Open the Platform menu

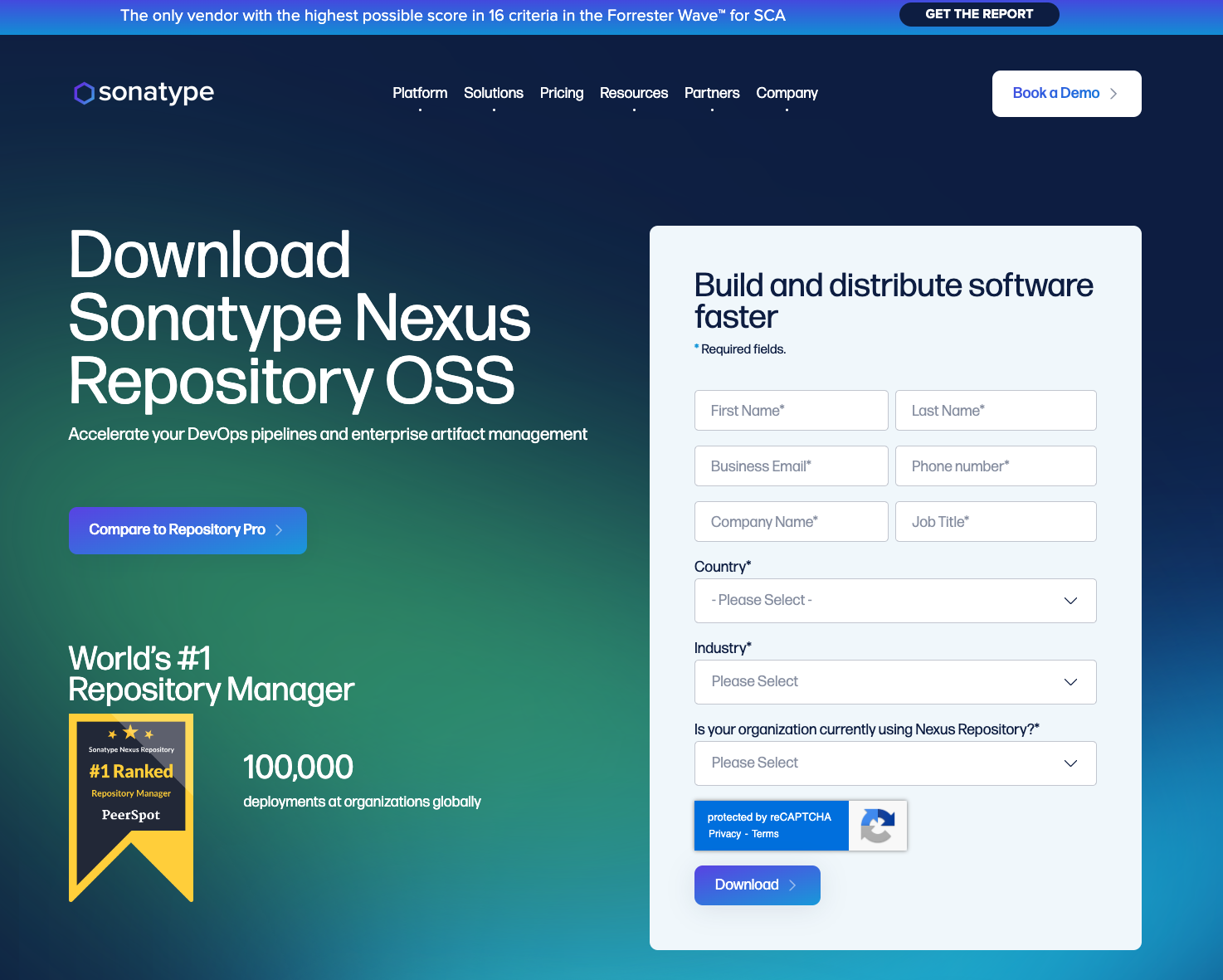tap(420, 93)
